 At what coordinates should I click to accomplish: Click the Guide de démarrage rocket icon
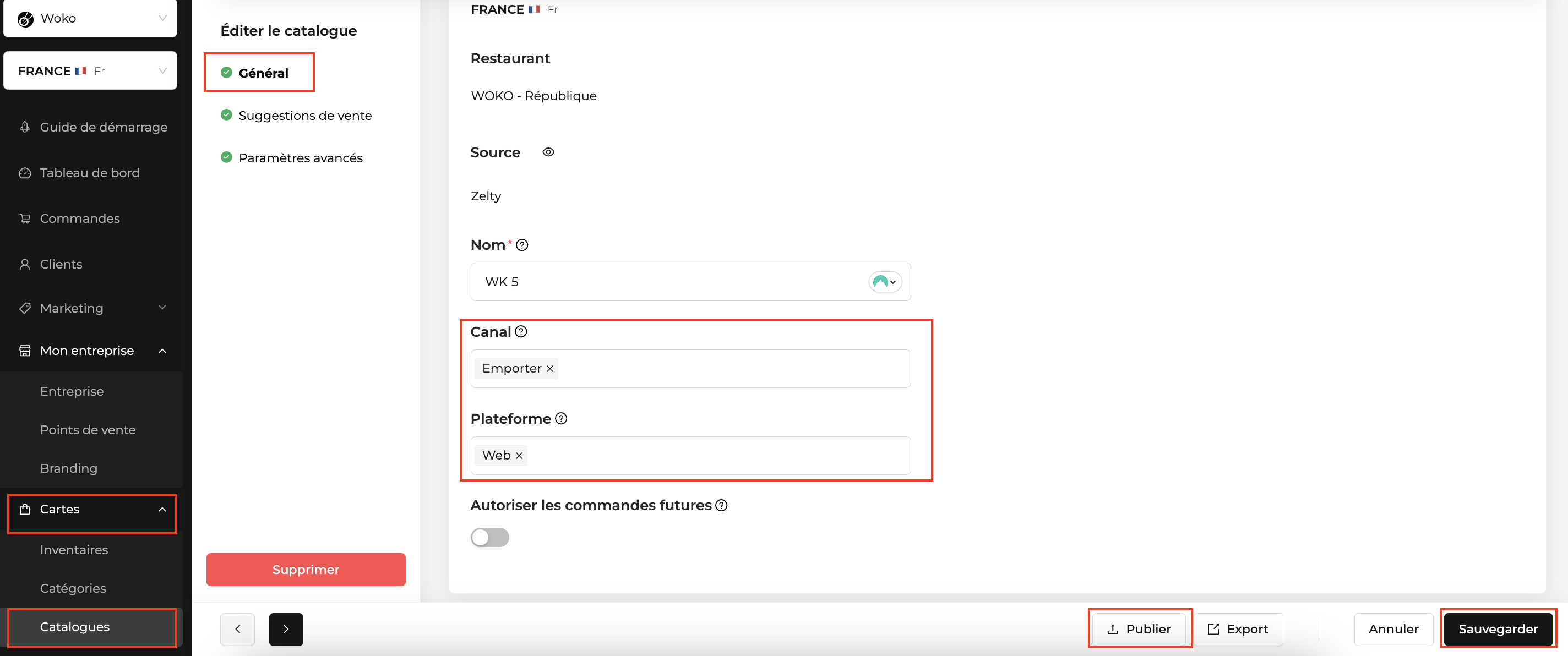click(25, 127)
